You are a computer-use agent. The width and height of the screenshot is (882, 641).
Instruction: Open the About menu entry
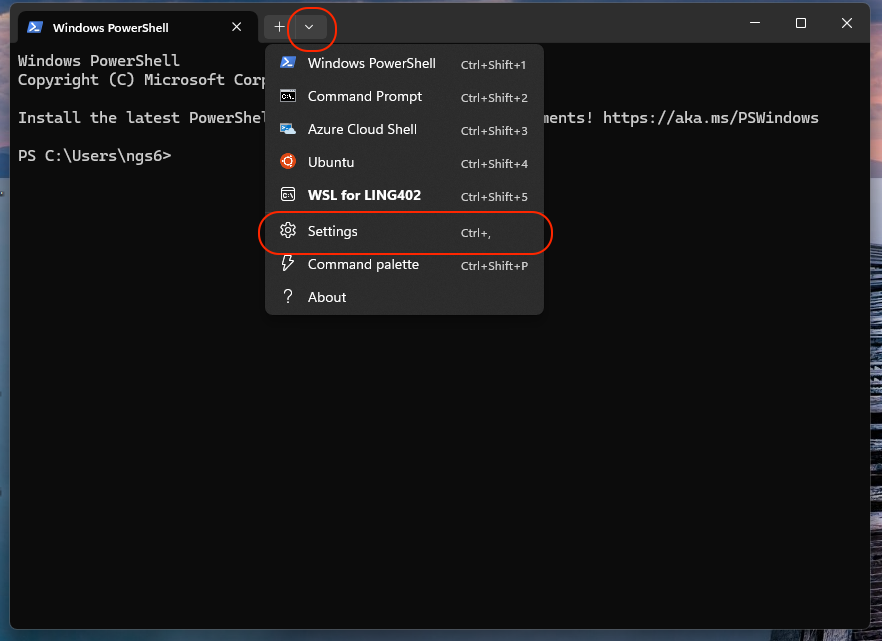coord(404,297)
